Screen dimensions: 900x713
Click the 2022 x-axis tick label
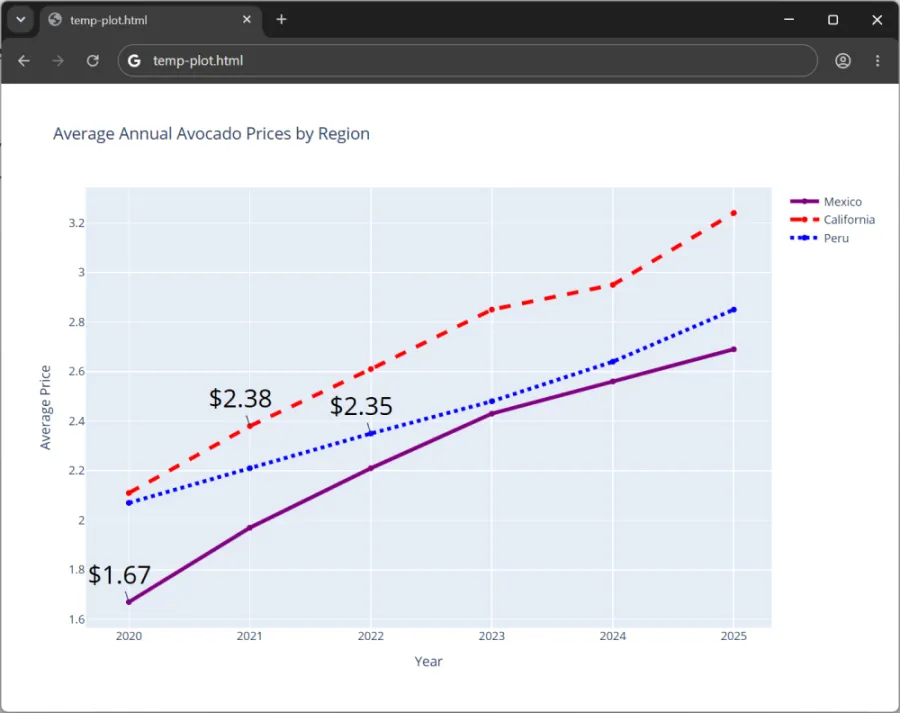point(371,636)
